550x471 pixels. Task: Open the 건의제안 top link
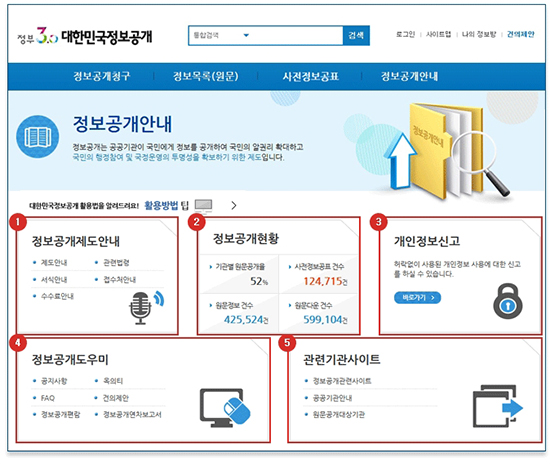(x=521, y=34)
